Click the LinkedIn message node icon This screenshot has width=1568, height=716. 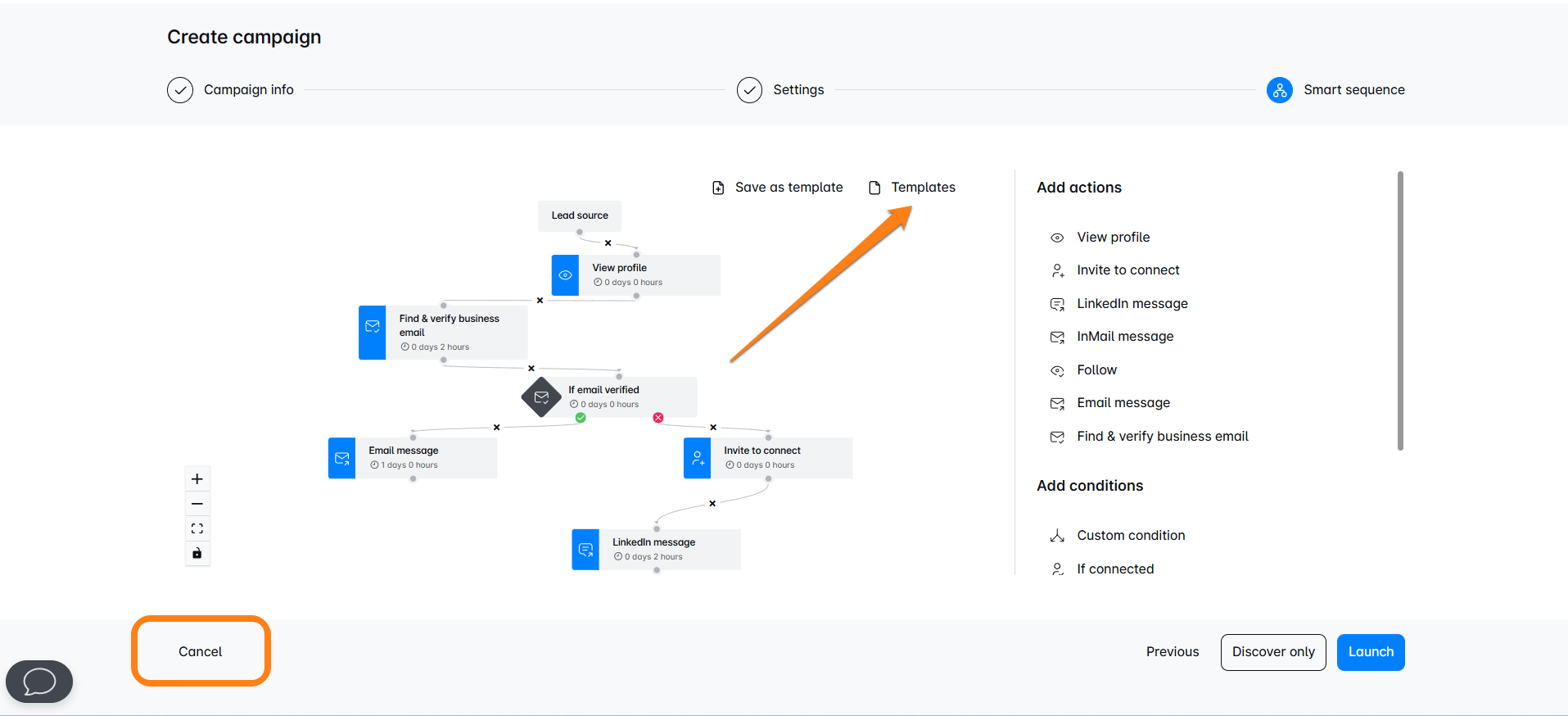[585, 550]
